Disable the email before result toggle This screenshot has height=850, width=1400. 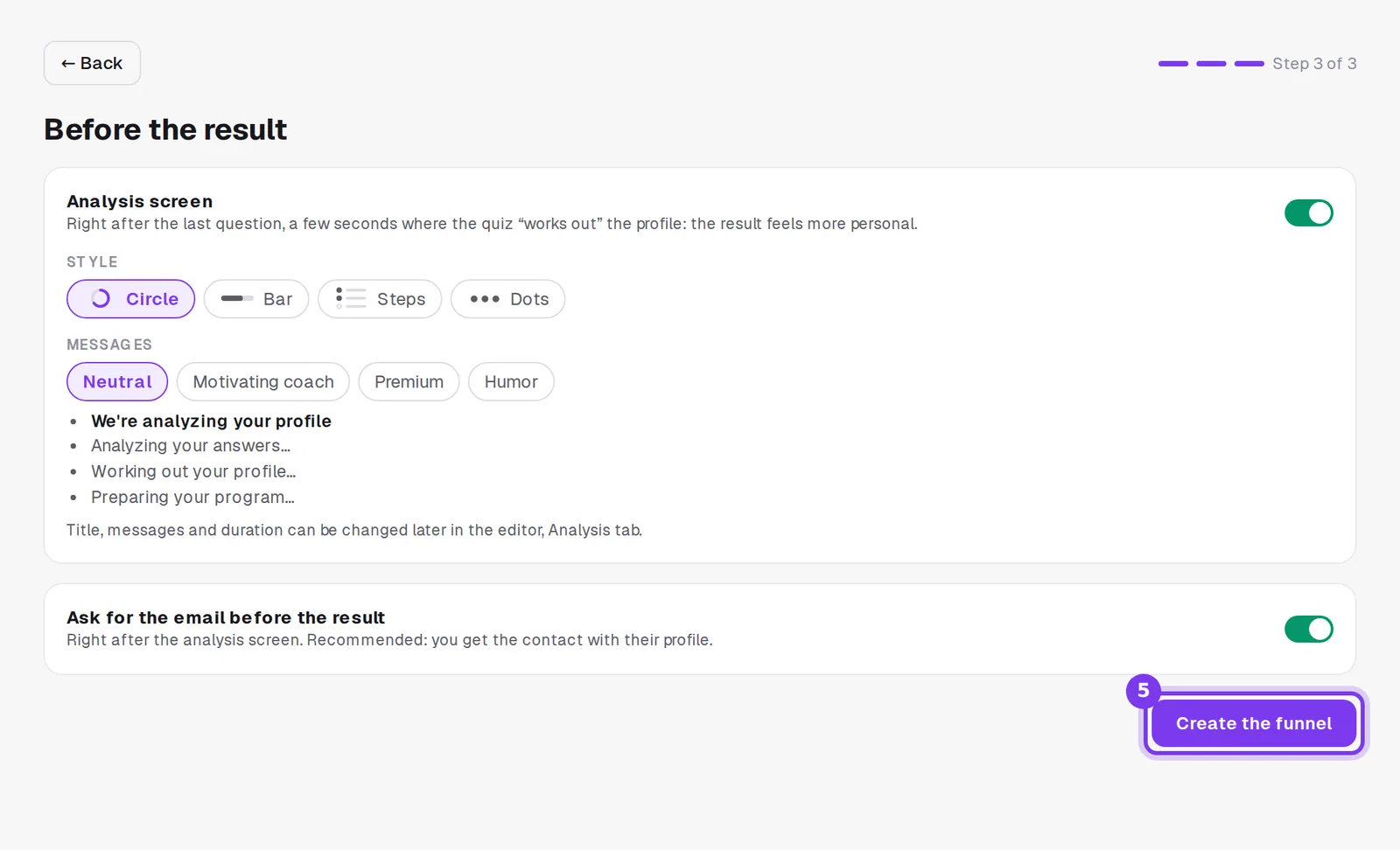(1308, 629)
